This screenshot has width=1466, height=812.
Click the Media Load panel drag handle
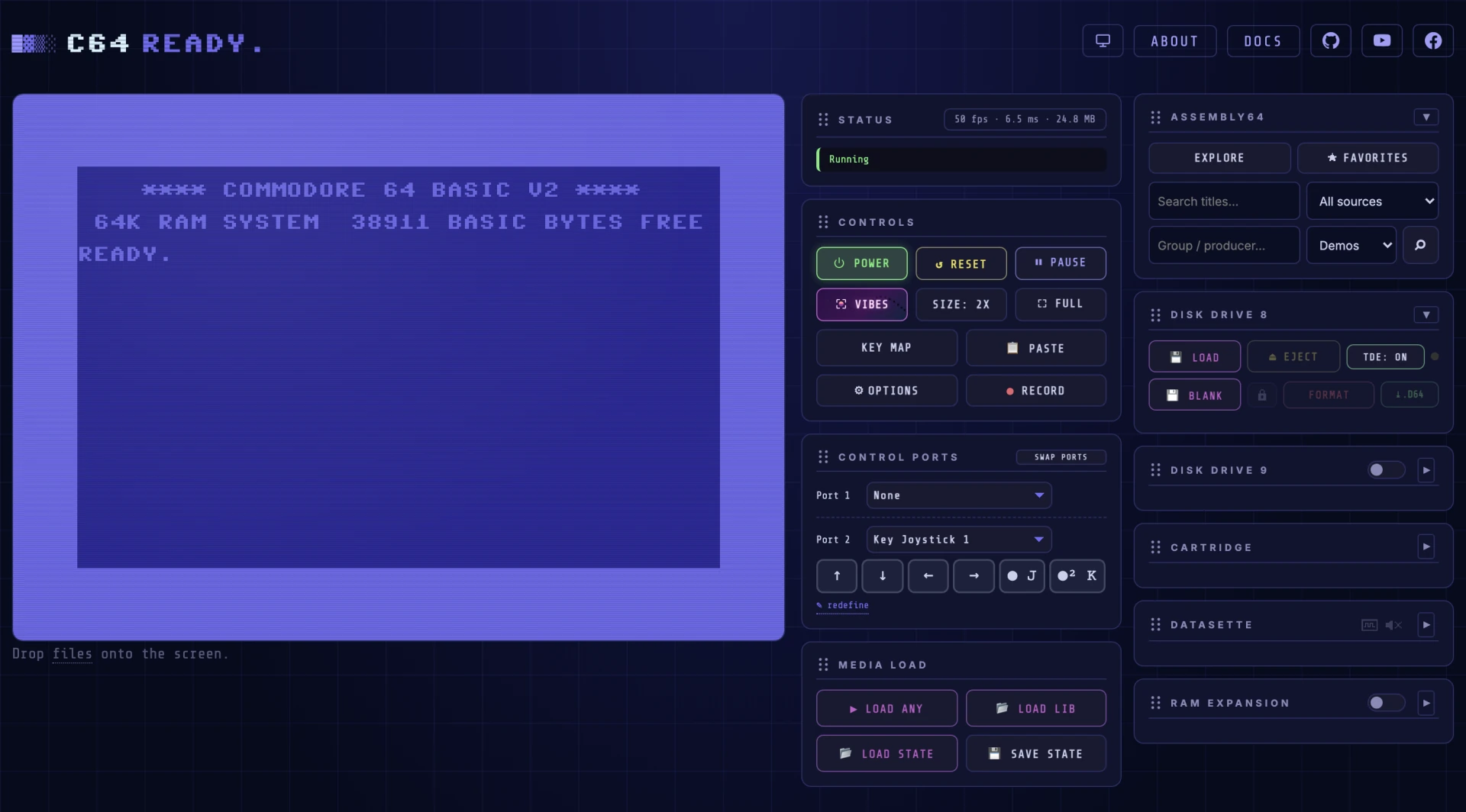[x=823, y=665]
